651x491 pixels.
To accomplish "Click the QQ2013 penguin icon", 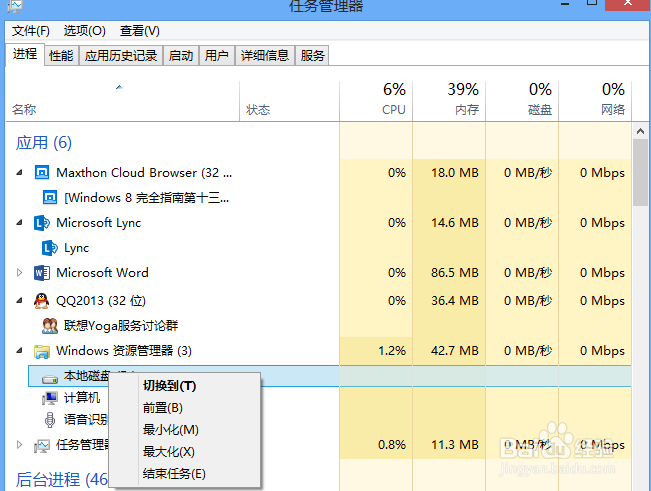I will [42, 301].
